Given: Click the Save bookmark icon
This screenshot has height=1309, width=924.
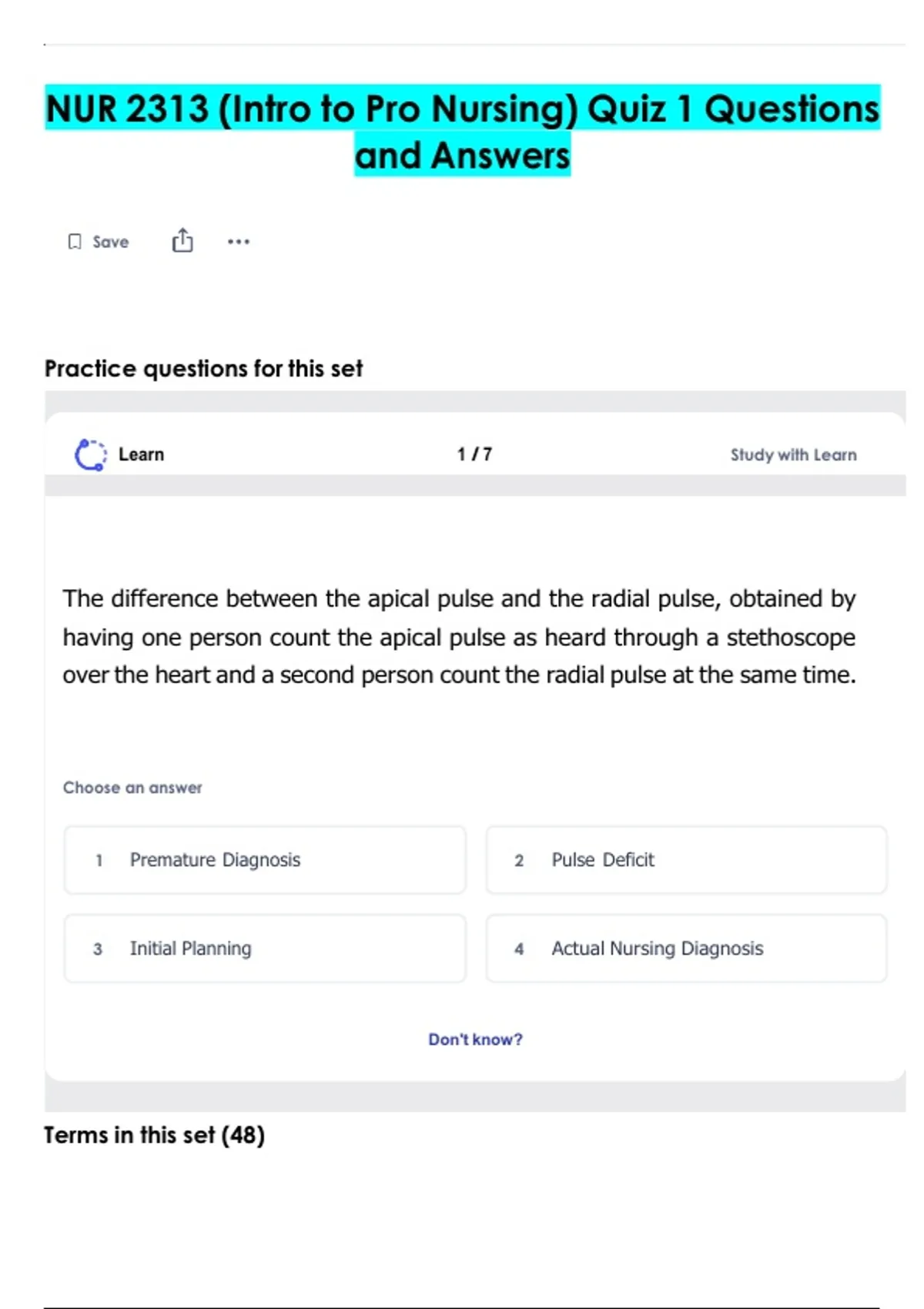Looking at the screenshot, I should (x=75, y=242).
